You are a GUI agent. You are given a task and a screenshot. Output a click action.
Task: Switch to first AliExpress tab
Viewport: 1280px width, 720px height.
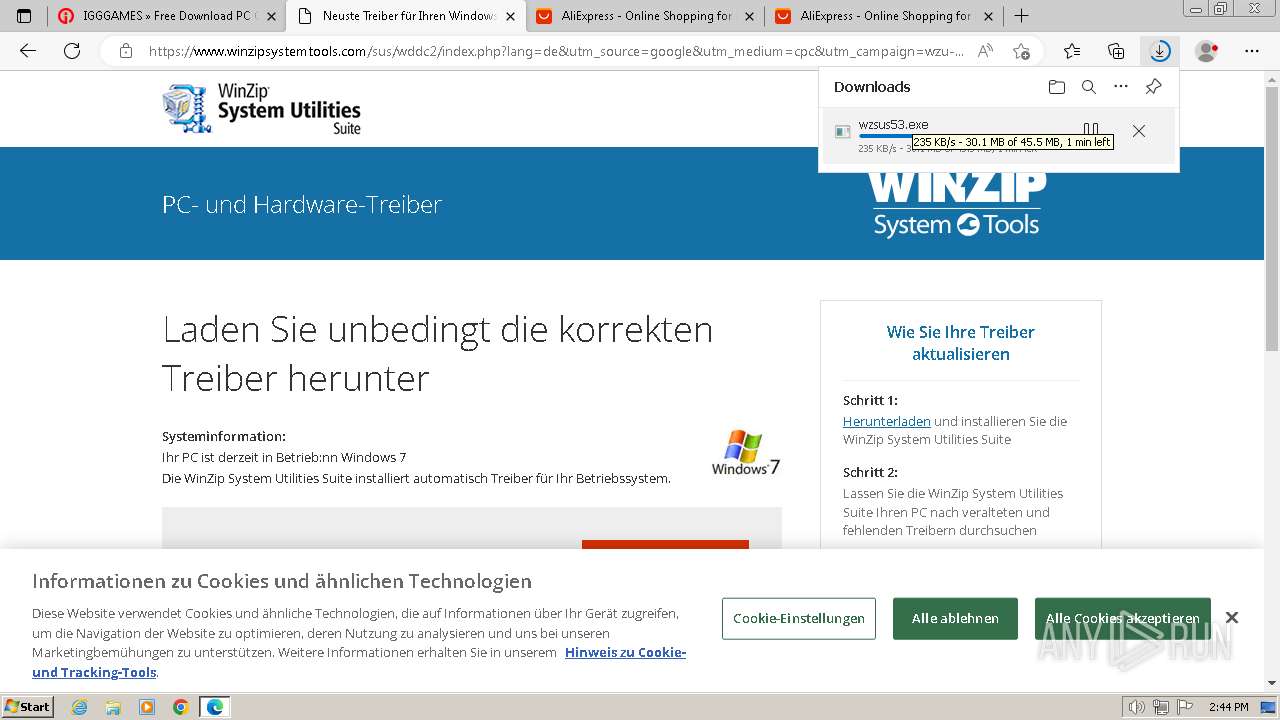(x=646, y=16)
